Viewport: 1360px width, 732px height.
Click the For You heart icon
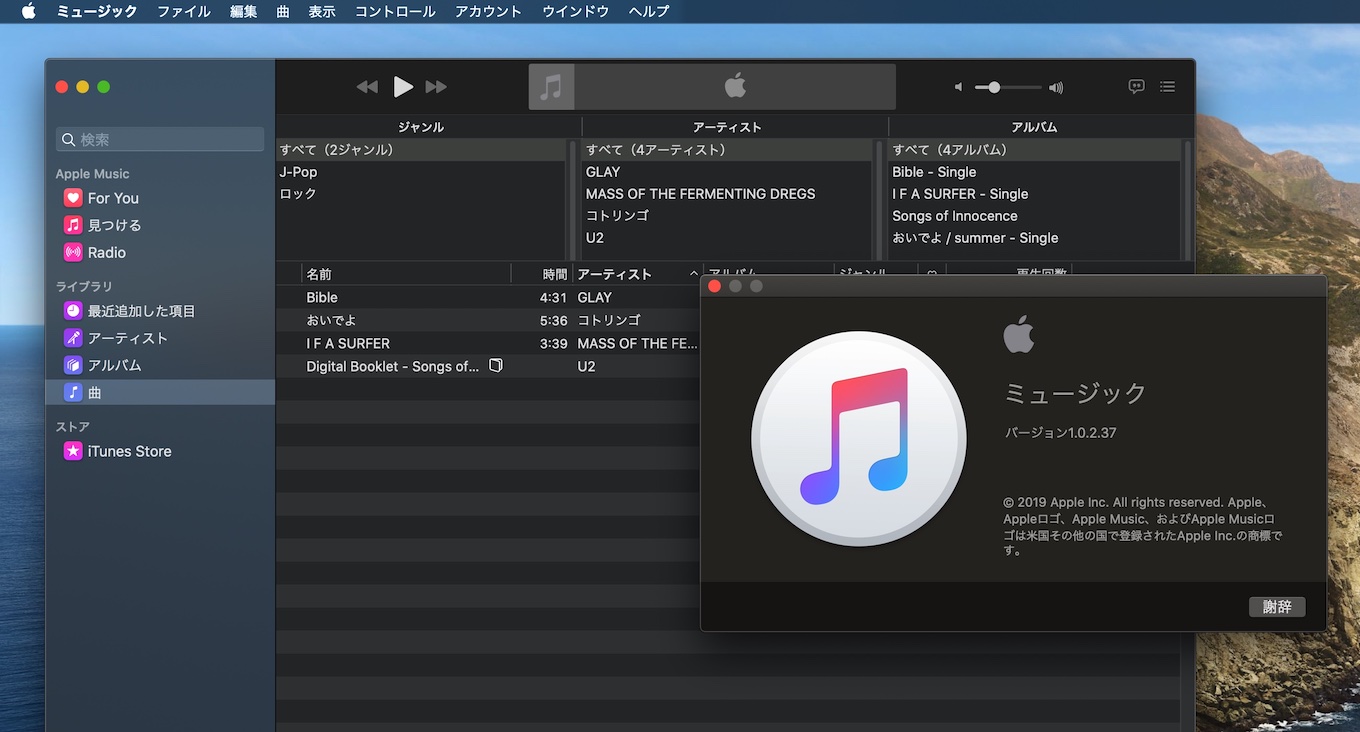(x=73, y=198)
